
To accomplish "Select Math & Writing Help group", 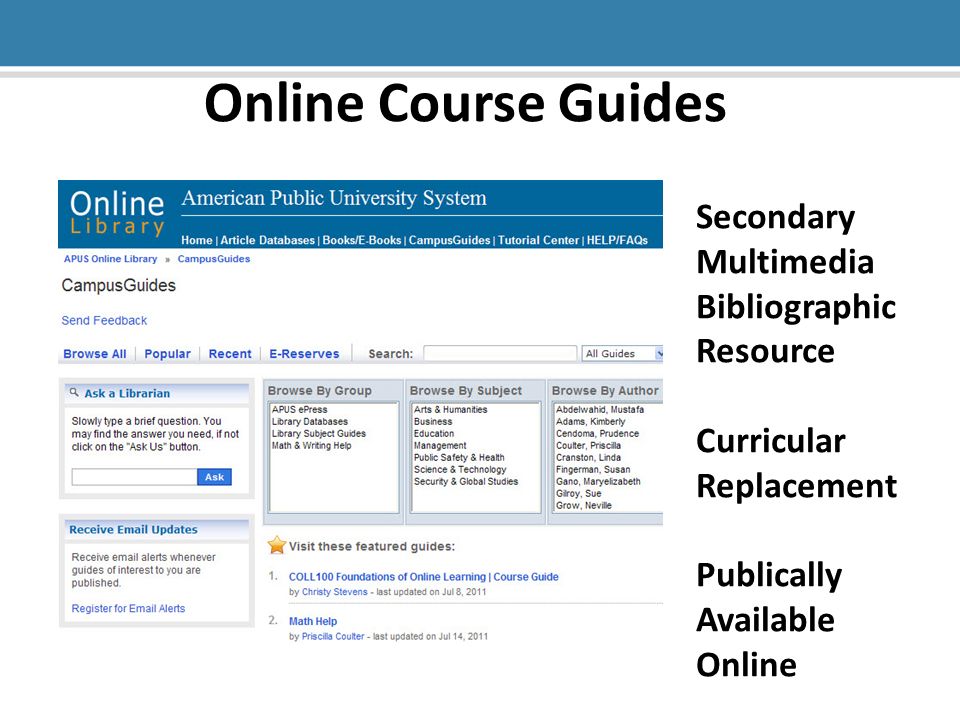I will tap(312, 446).
